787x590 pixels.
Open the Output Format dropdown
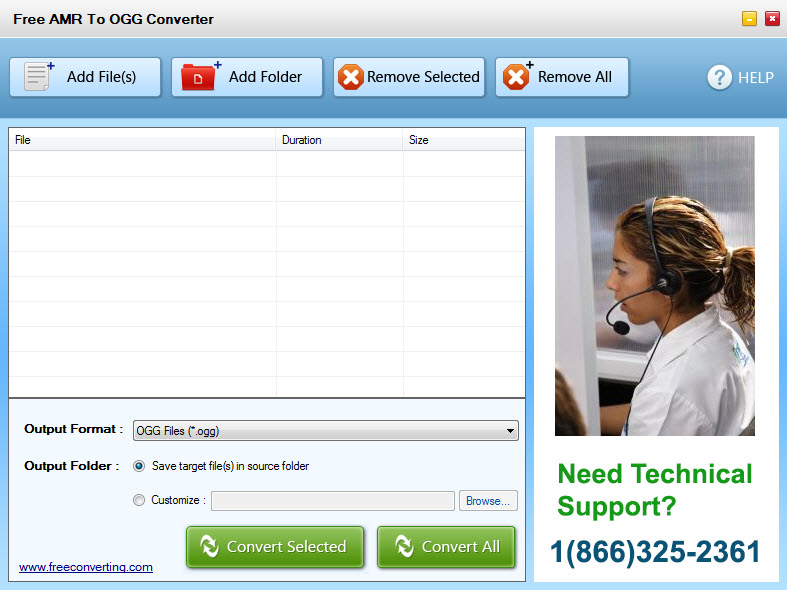[x=325, y=431]
